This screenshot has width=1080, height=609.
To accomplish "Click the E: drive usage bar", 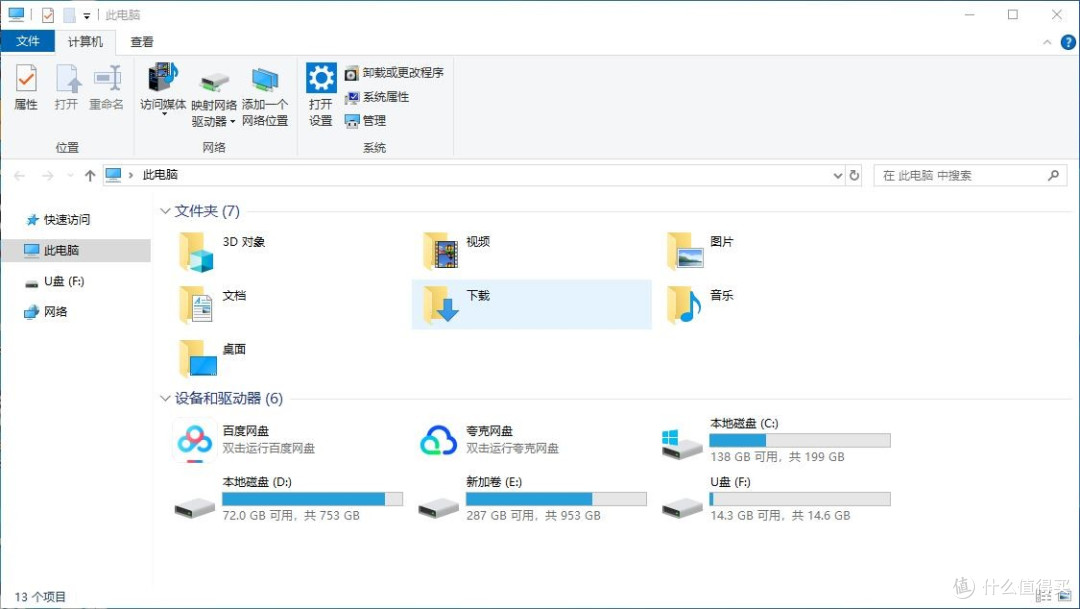I will (x=556, y=499).
